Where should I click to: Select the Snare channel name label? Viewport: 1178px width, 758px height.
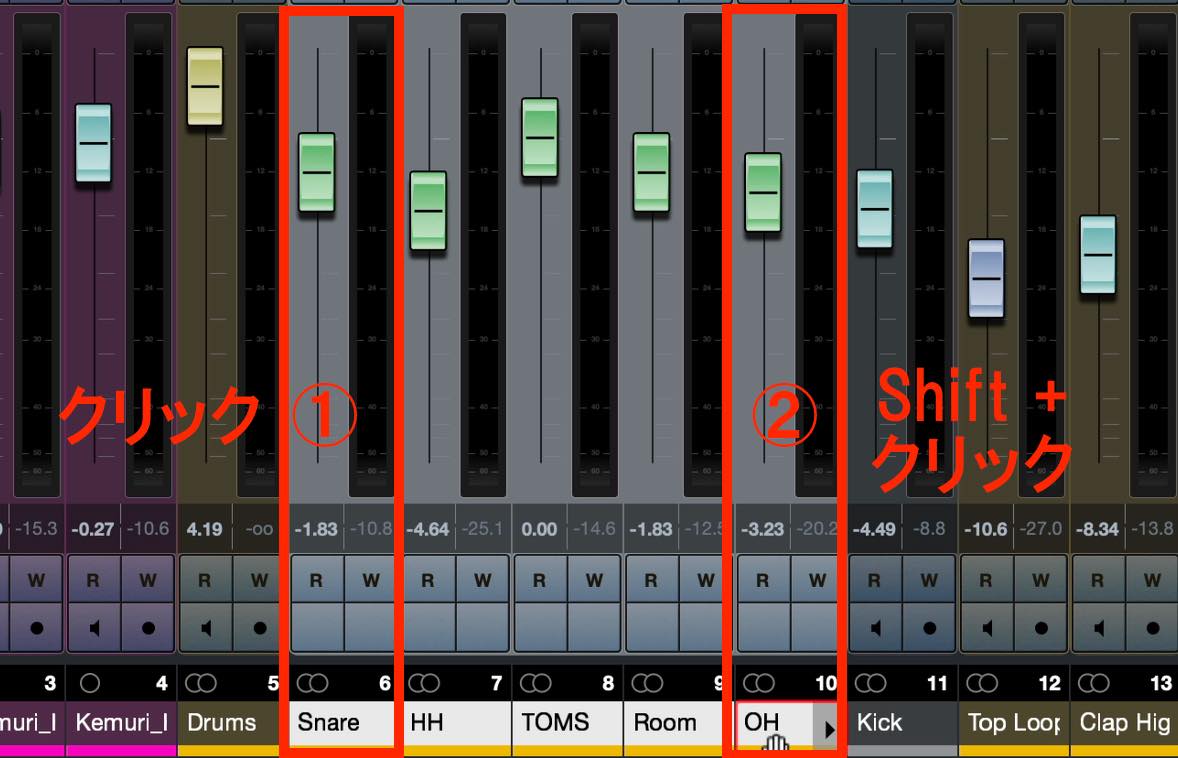click(x=342, y=723)
